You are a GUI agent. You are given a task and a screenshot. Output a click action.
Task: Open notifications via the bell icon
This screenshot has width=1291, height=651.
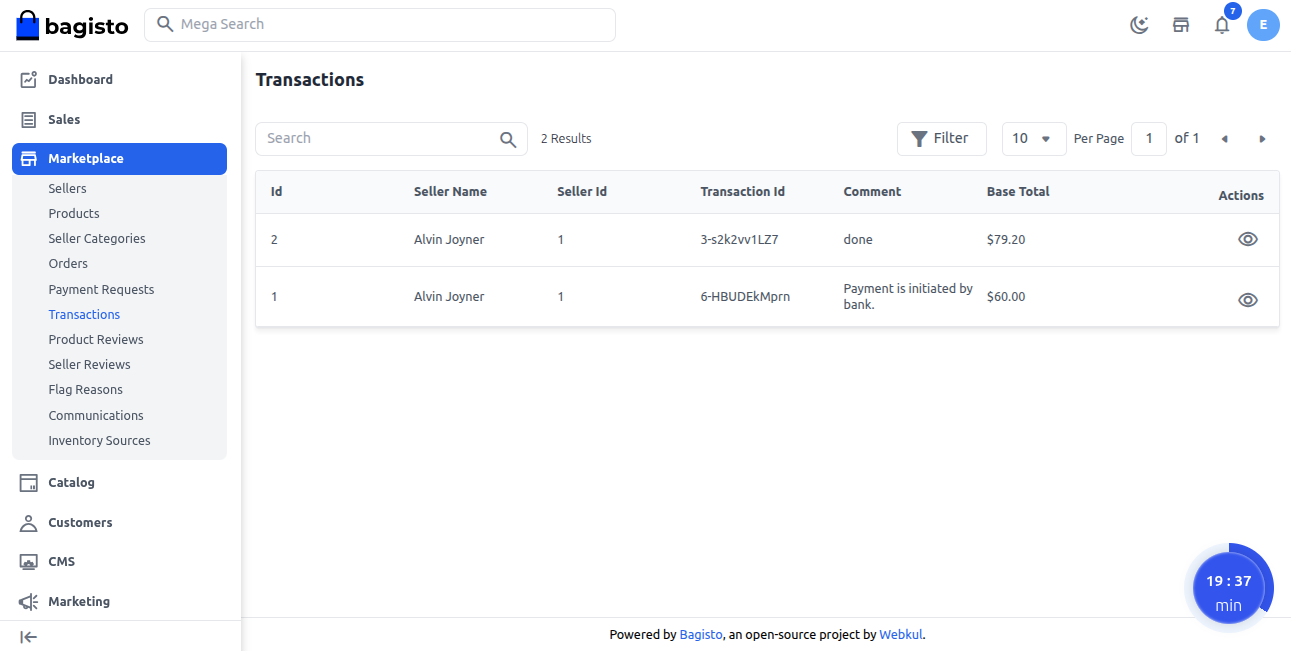pyautogui.click(x=1222, y=24)
